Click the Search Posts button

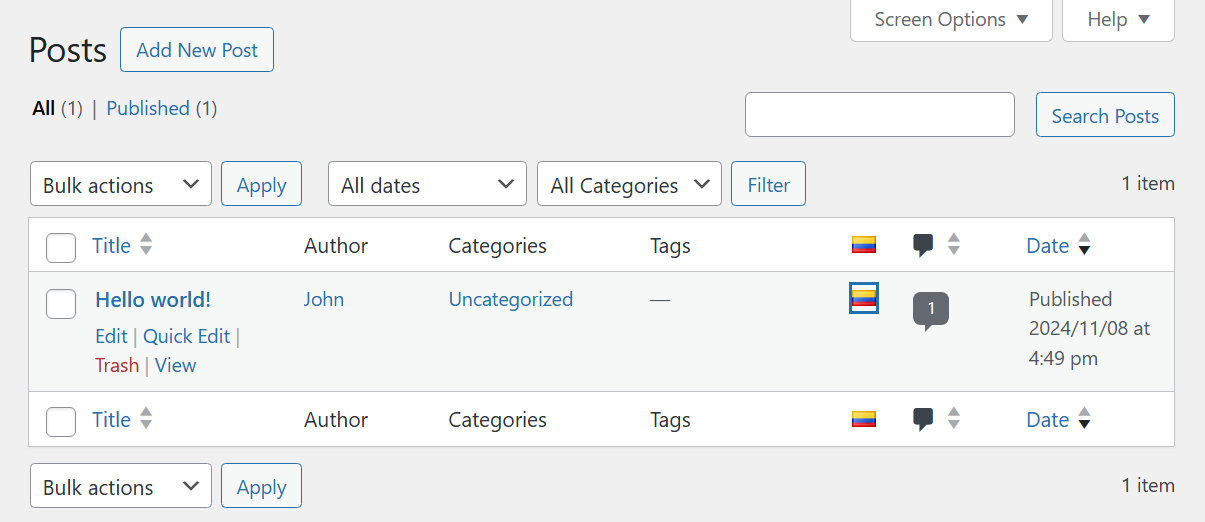pyautogui.click(x=1105, y=115)
